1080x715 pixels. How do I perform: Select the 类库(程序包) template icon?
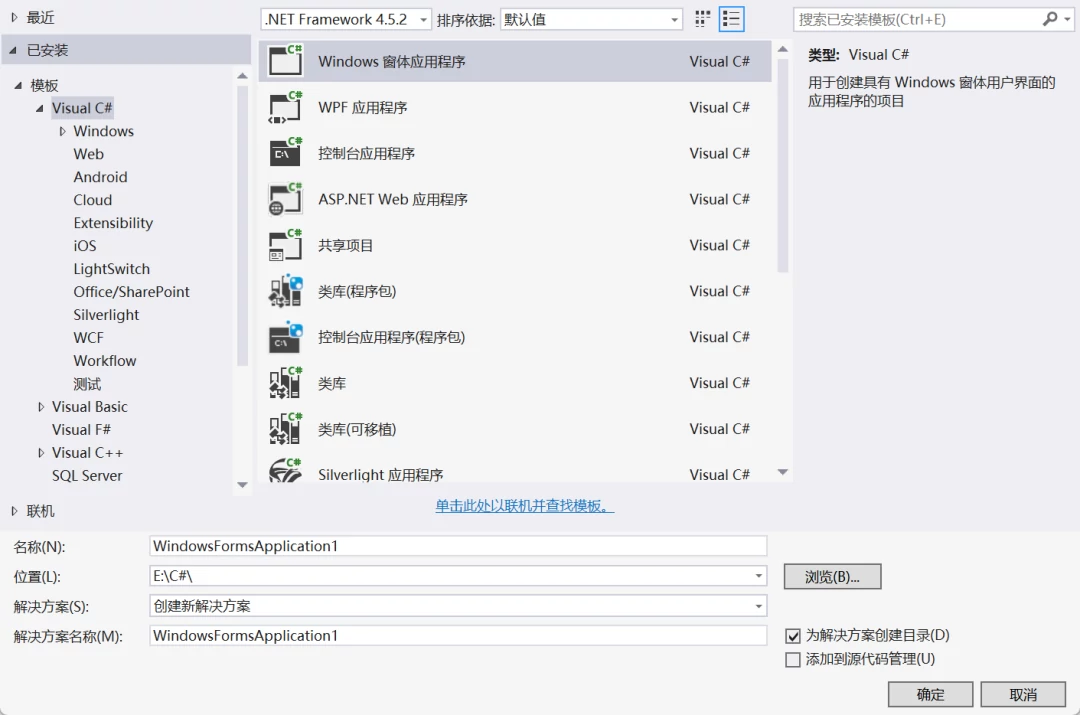coord(285,291)
